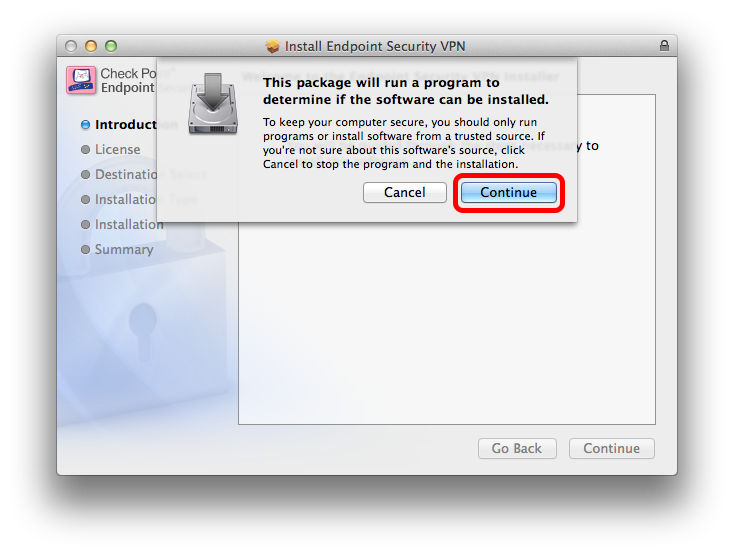Confirm with the highlighted Continue button in dialog

coord(509,192)
